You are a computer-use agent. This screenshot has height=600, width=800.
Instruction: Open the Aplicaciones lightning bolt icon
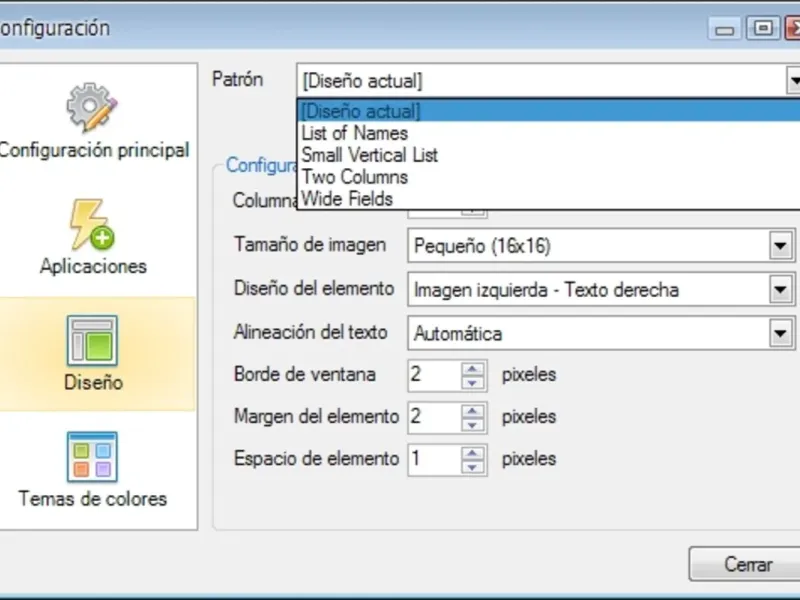click(x=92, y=224)
